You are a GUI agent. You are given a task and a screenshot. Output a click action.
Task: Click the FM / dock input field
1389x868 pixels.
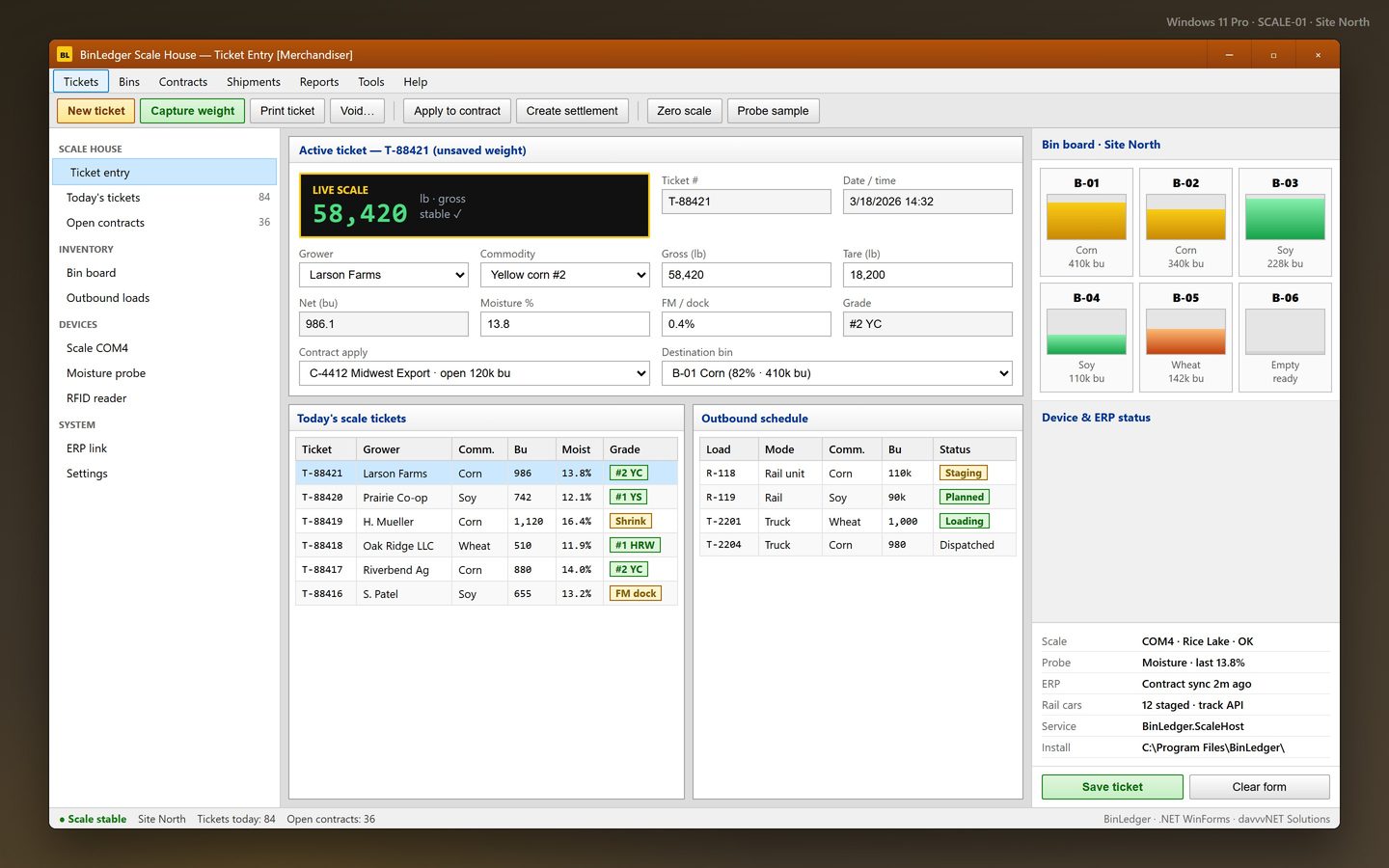coord(747,324)
